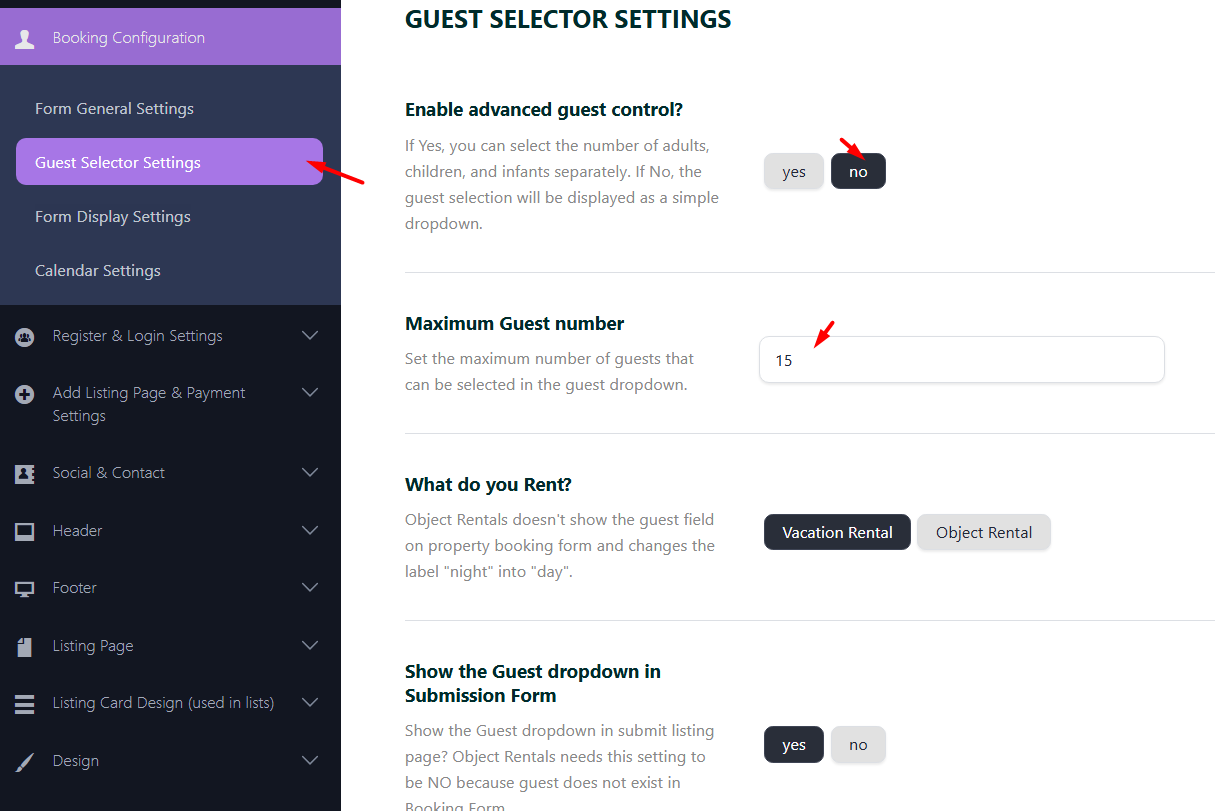Open Form Display Settings link
This screenshot has width=1215, height=811.
(x=112, y=217)
